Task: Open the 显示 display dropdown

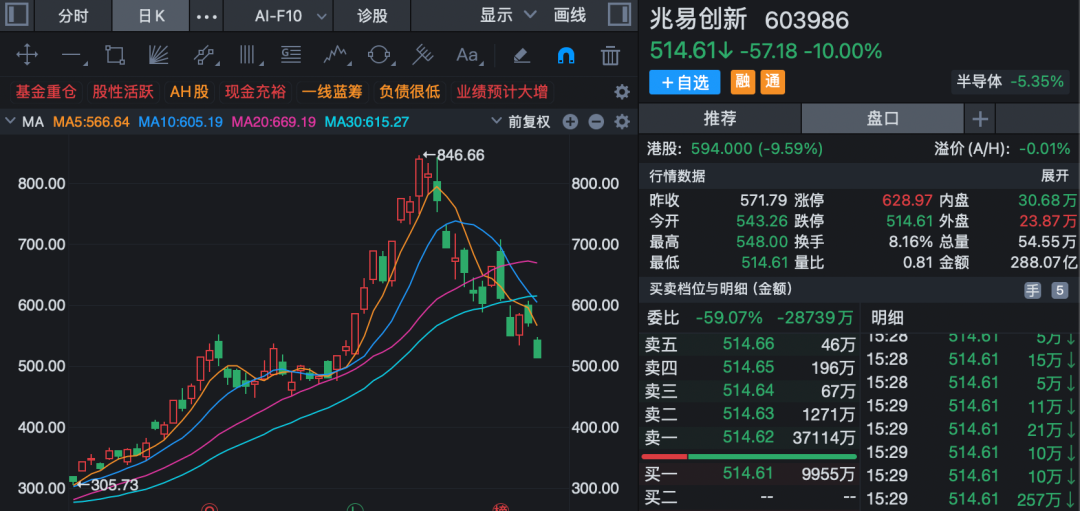Action: pos(508,15)
